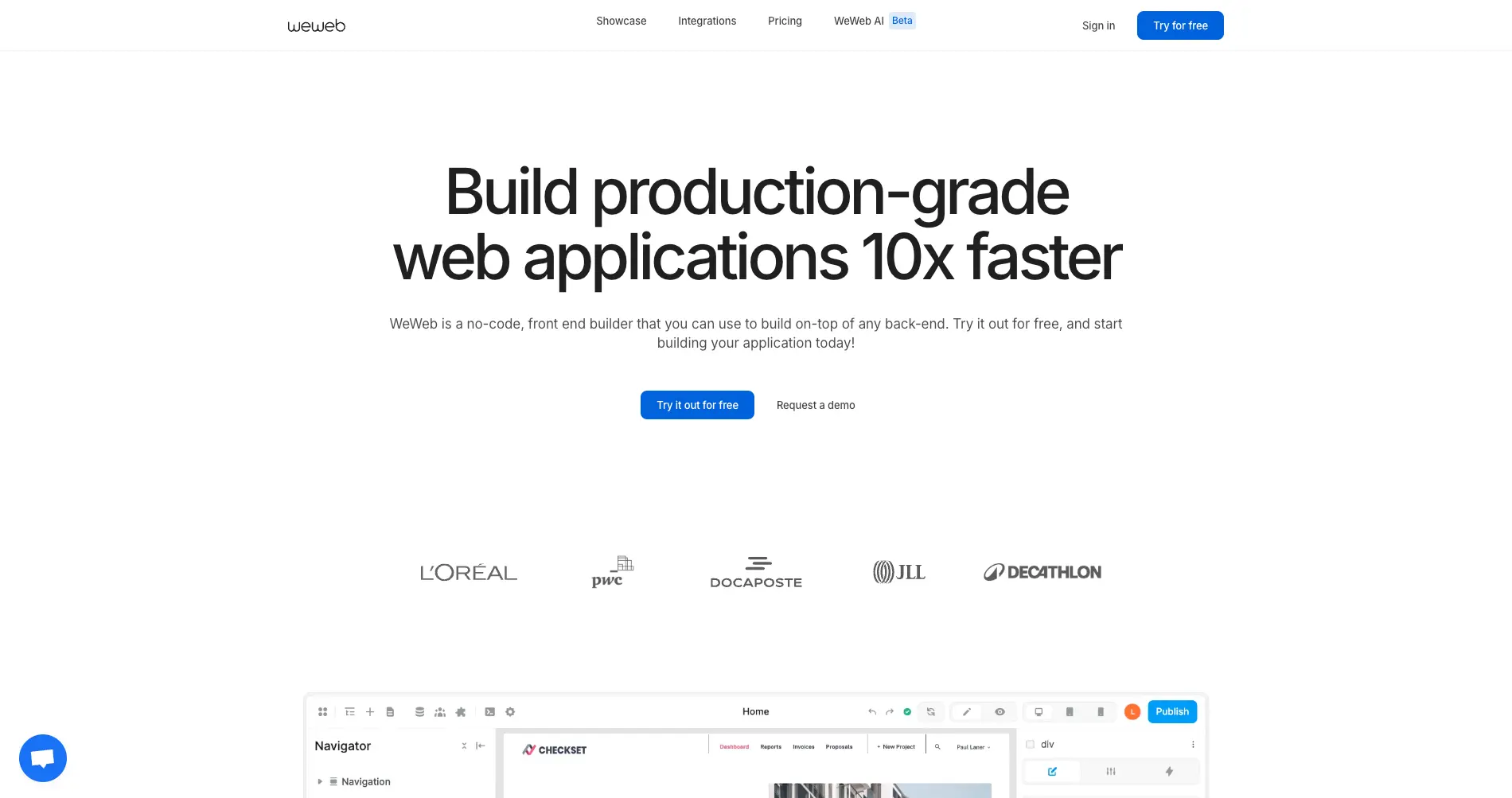Open the Integrations menu item

tap(707, 21)
